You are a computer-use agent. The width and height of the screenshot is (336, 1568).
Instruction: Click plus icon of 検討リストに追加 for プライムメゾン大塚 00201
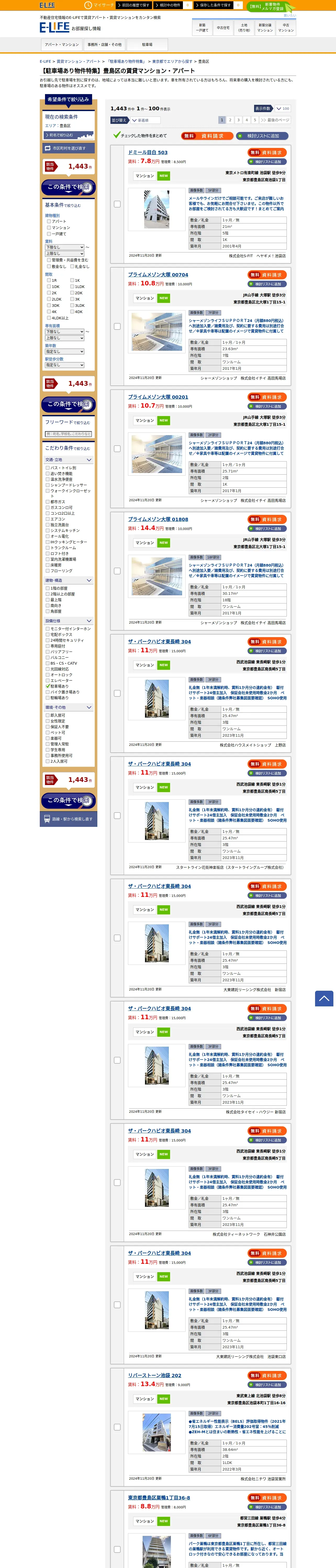(x=251, y=407)
